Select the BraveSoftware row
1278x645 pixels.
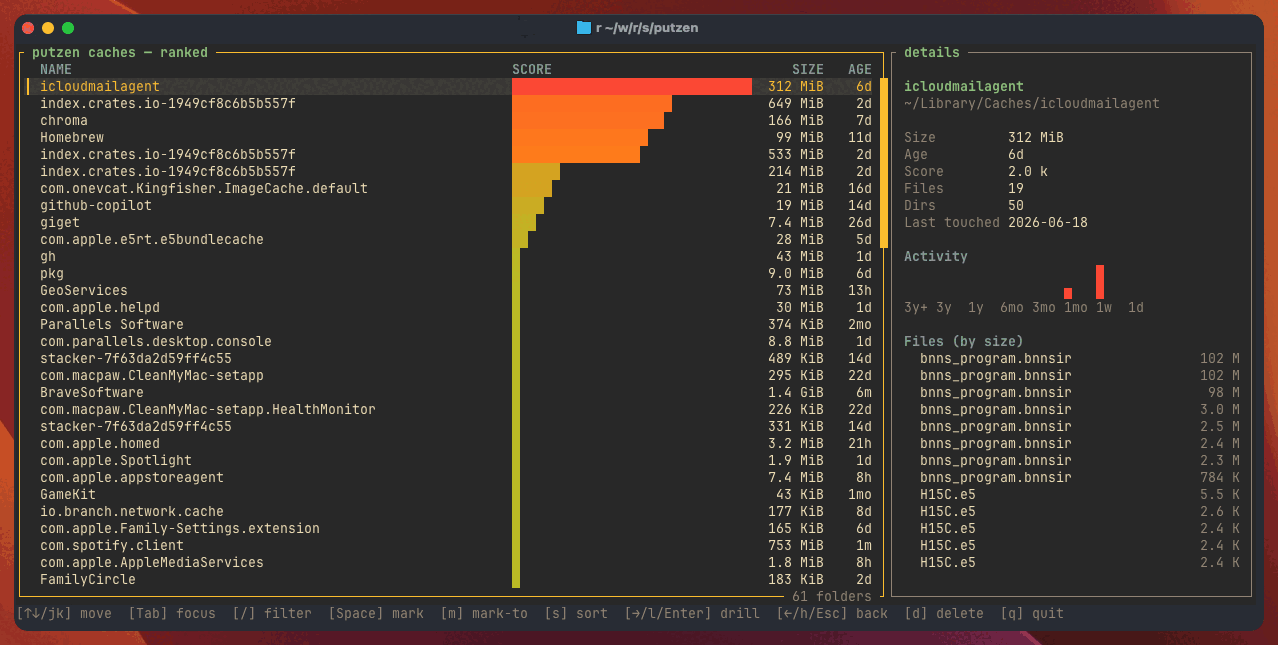pos(451,393)
